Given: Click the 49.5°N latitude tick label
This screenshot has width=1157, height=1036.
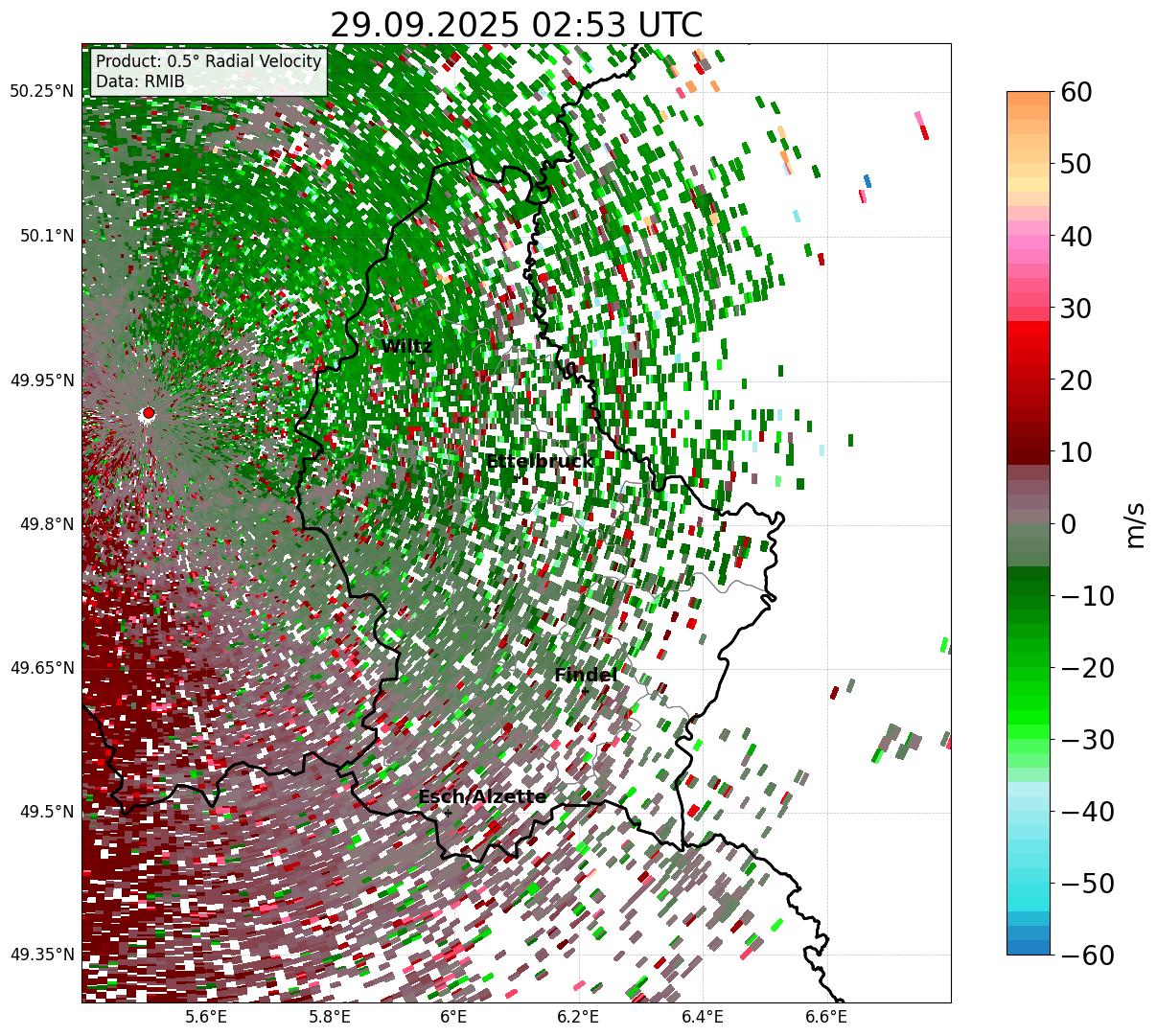Looking at the screenshot, I should (x=46, y=812).
